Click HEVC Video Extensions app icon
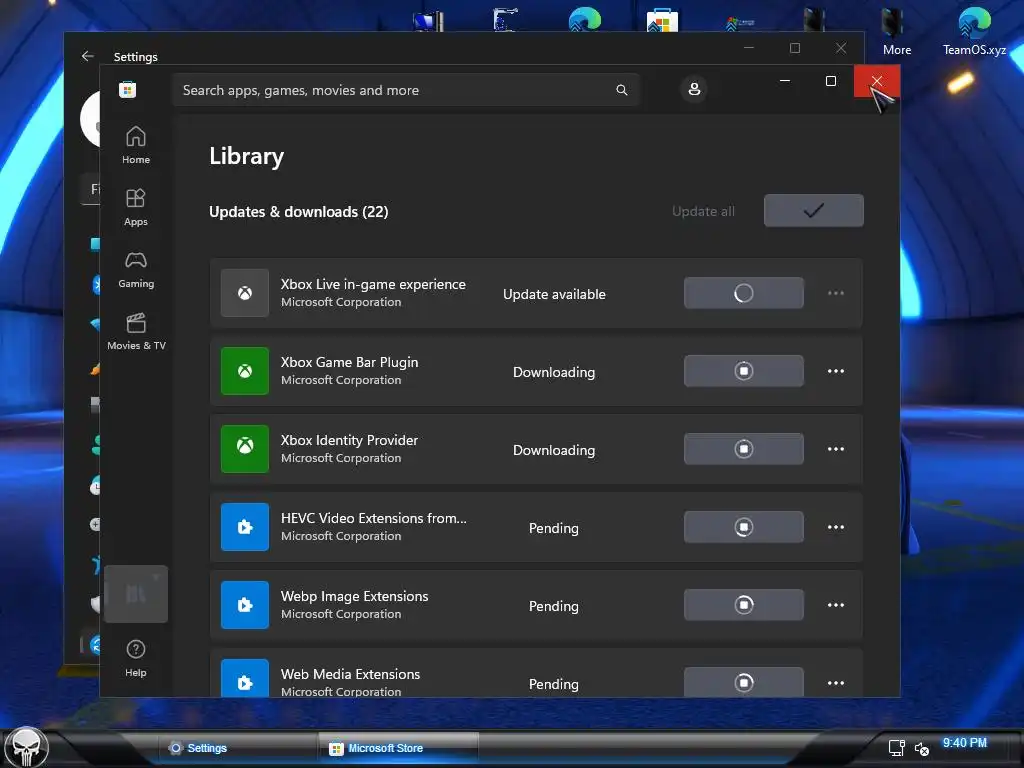 pyautogui.click(x=245, y=526)
